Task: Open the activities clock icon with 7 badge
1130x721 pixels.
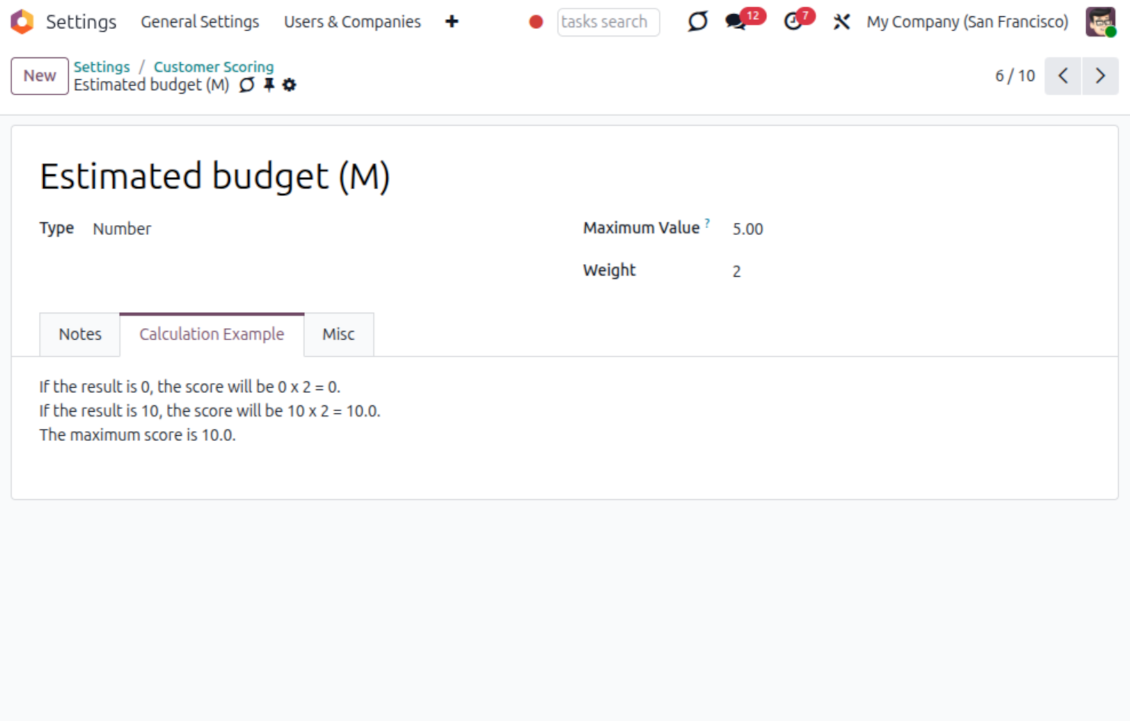Action: click(793, 22)
